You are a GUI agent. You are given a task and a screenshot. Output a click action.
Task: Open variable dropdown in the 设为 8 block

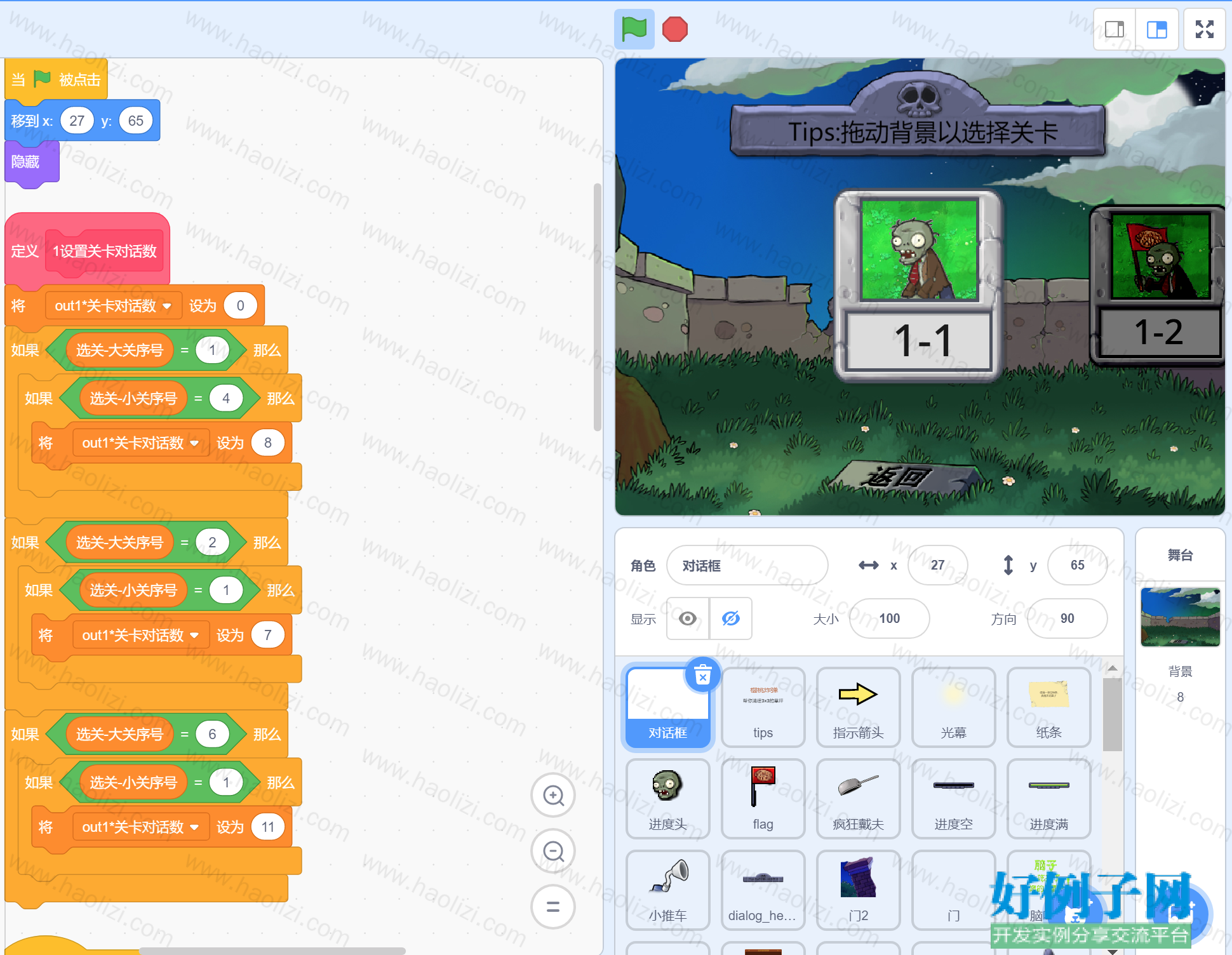pyautogui.click(x=141, y=443)
